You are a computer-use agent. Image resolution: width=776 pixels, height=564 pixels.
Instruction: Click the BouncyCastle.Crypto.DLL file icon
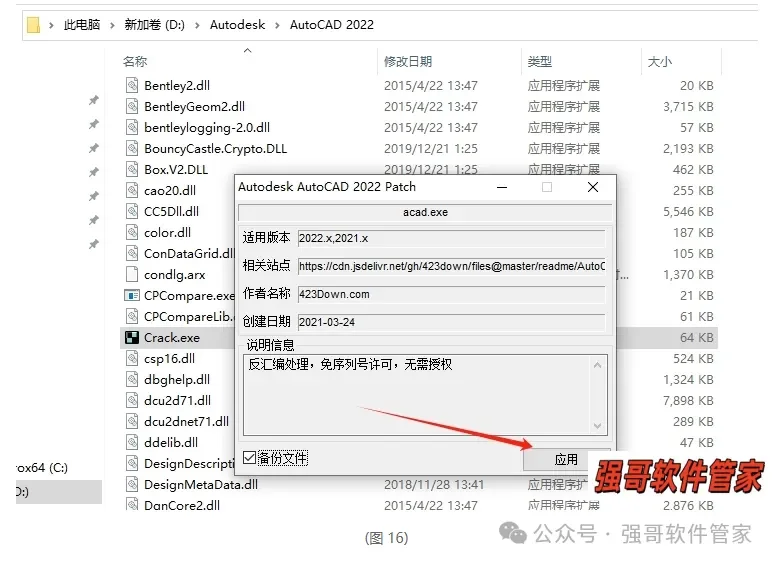pos(132,148)
